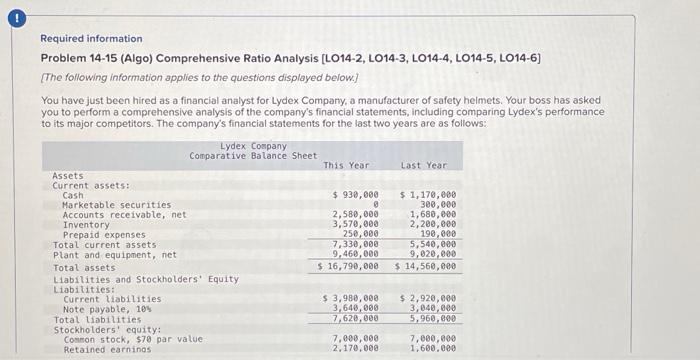Click the $ 3,980,000 current liabilities value
Viewport: 700px width, 360px height.
click(x=351, y=297)
